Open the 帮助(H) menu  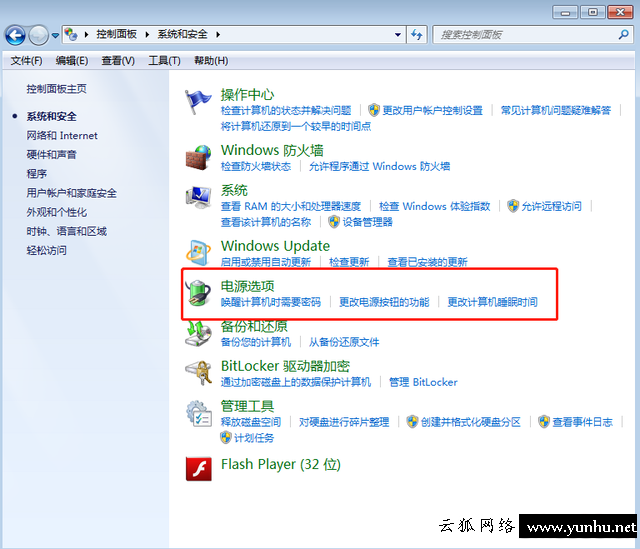211,61
